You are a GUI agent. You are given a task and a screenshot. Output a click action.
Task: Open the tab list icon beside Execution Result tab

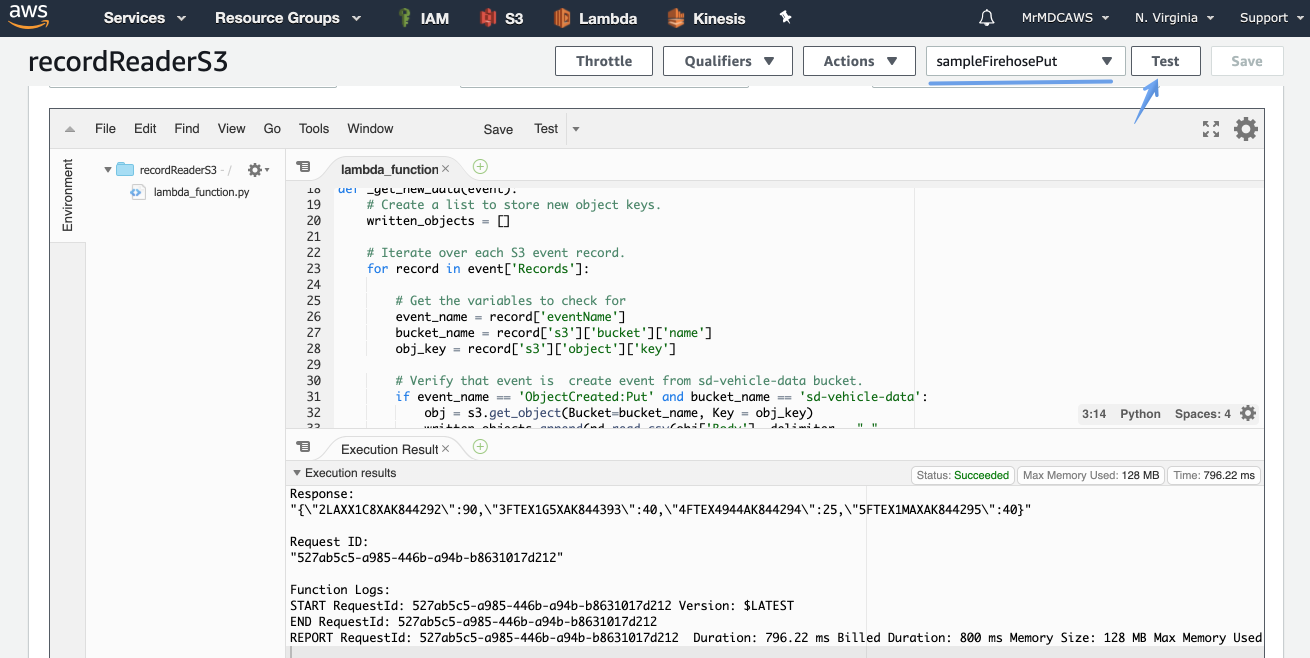point(304,447)
